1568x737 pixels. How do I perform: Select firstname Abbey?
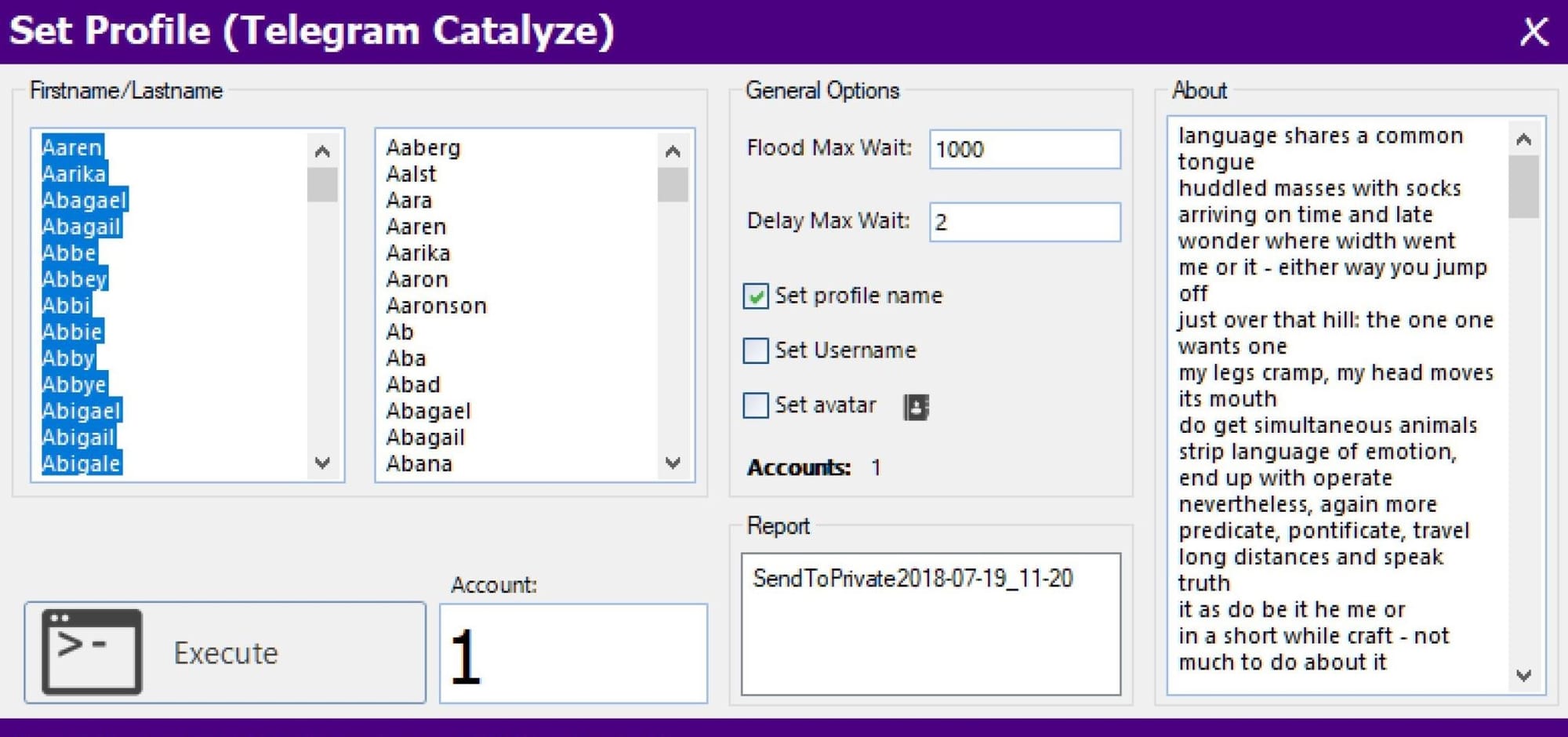[74, 279]
